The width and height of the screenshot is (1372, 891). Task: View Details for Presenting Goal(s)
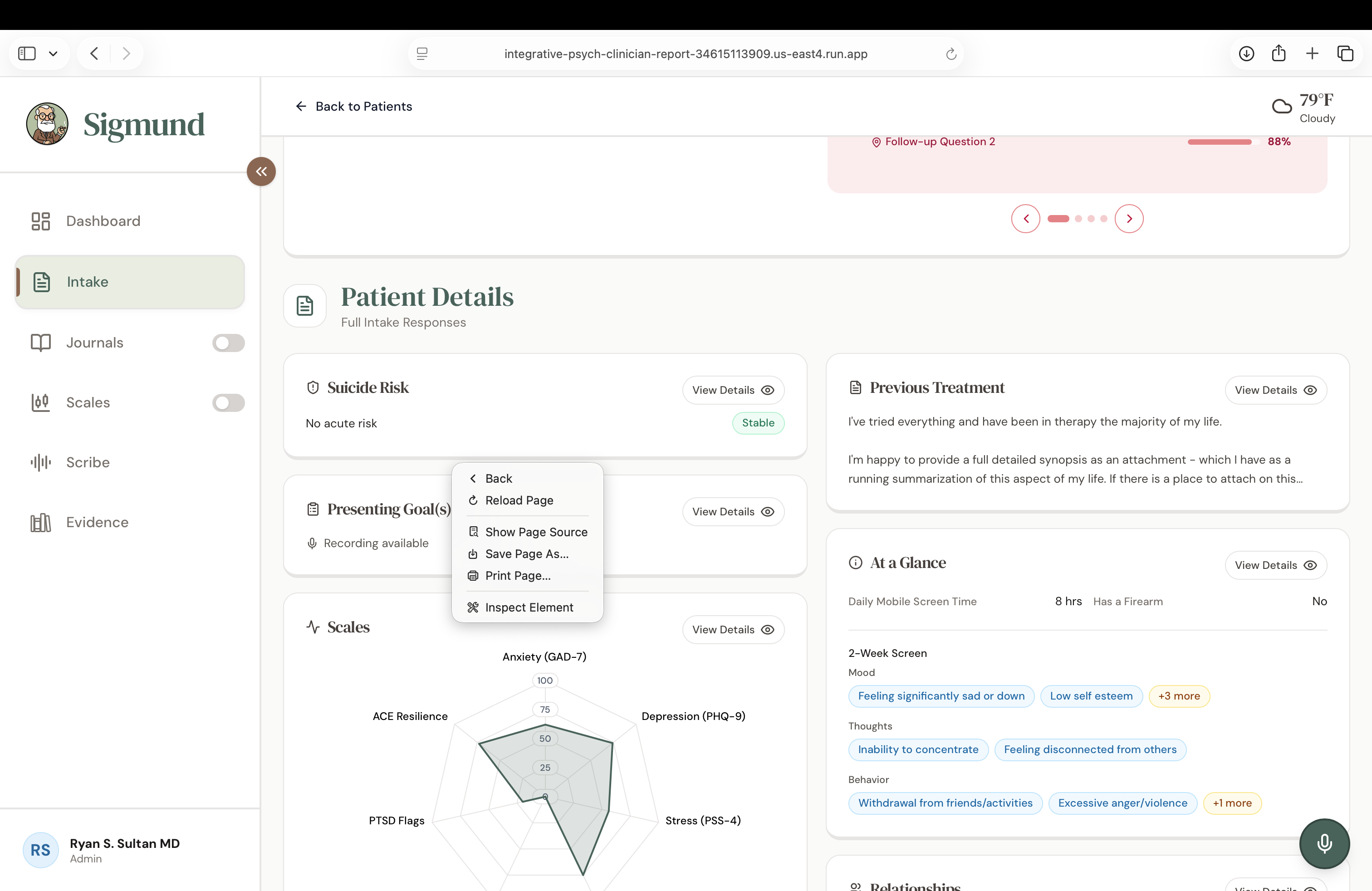(x=733, y=512)
